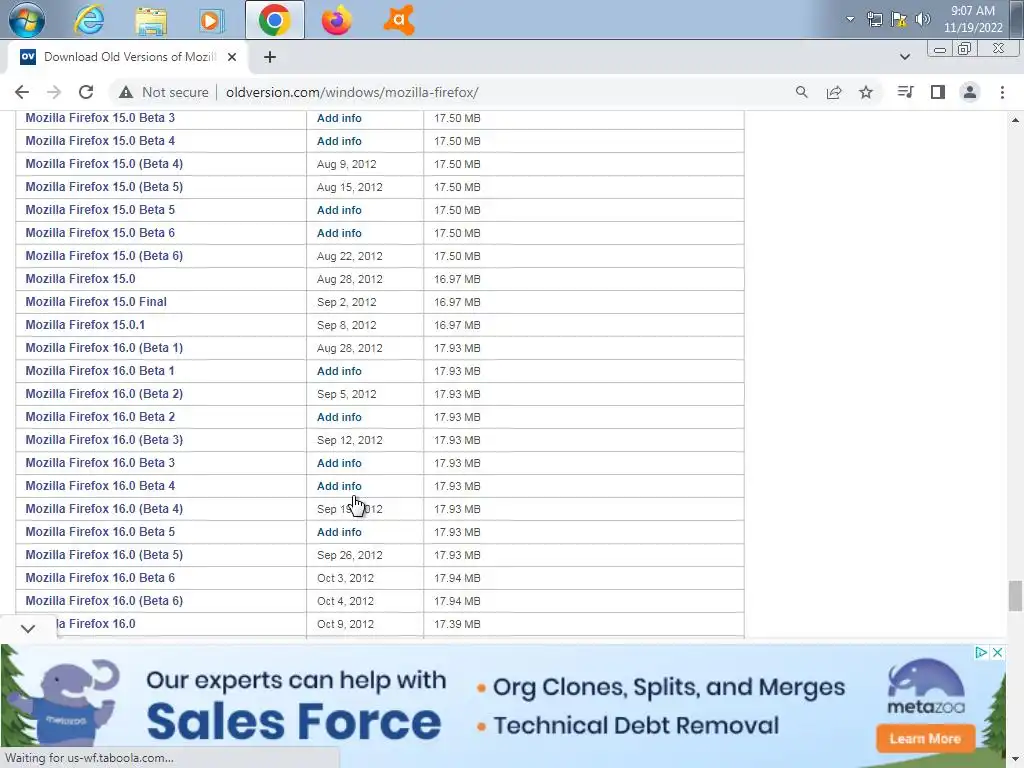Open the clock showing 9:07 AM
1024x768 pixels.
coord(972,19)
